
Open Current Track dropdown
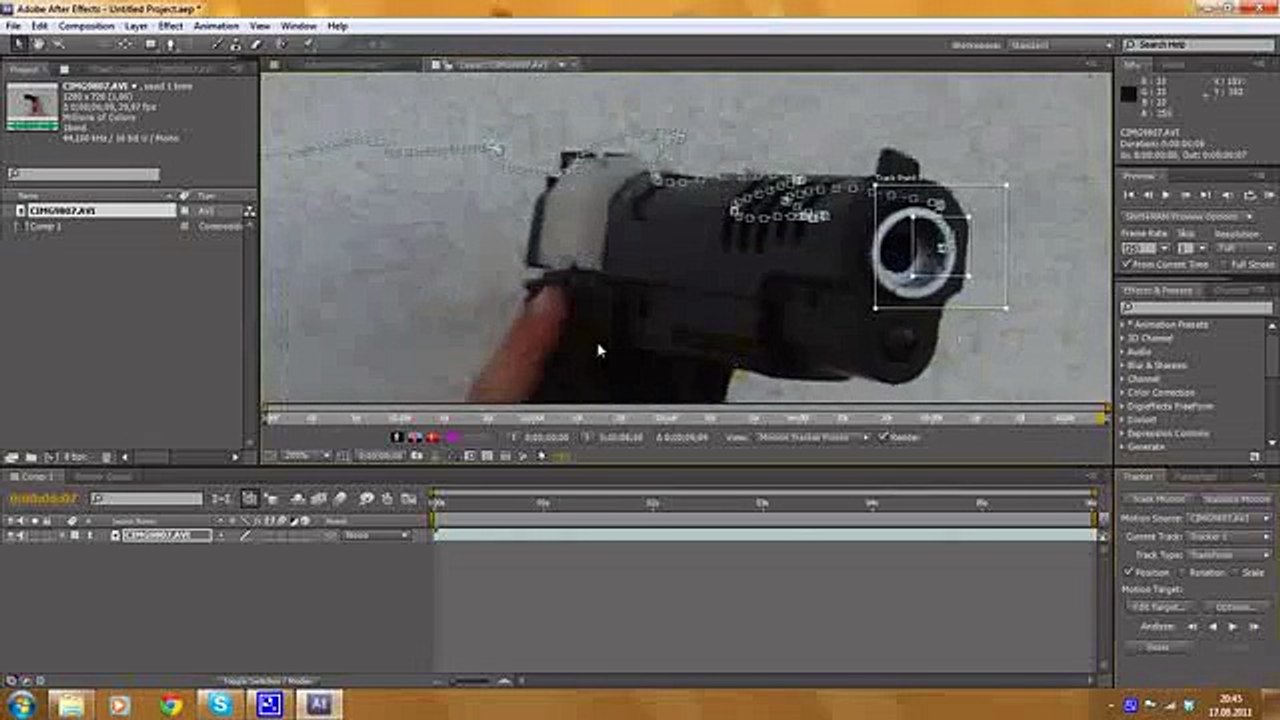1229,537
